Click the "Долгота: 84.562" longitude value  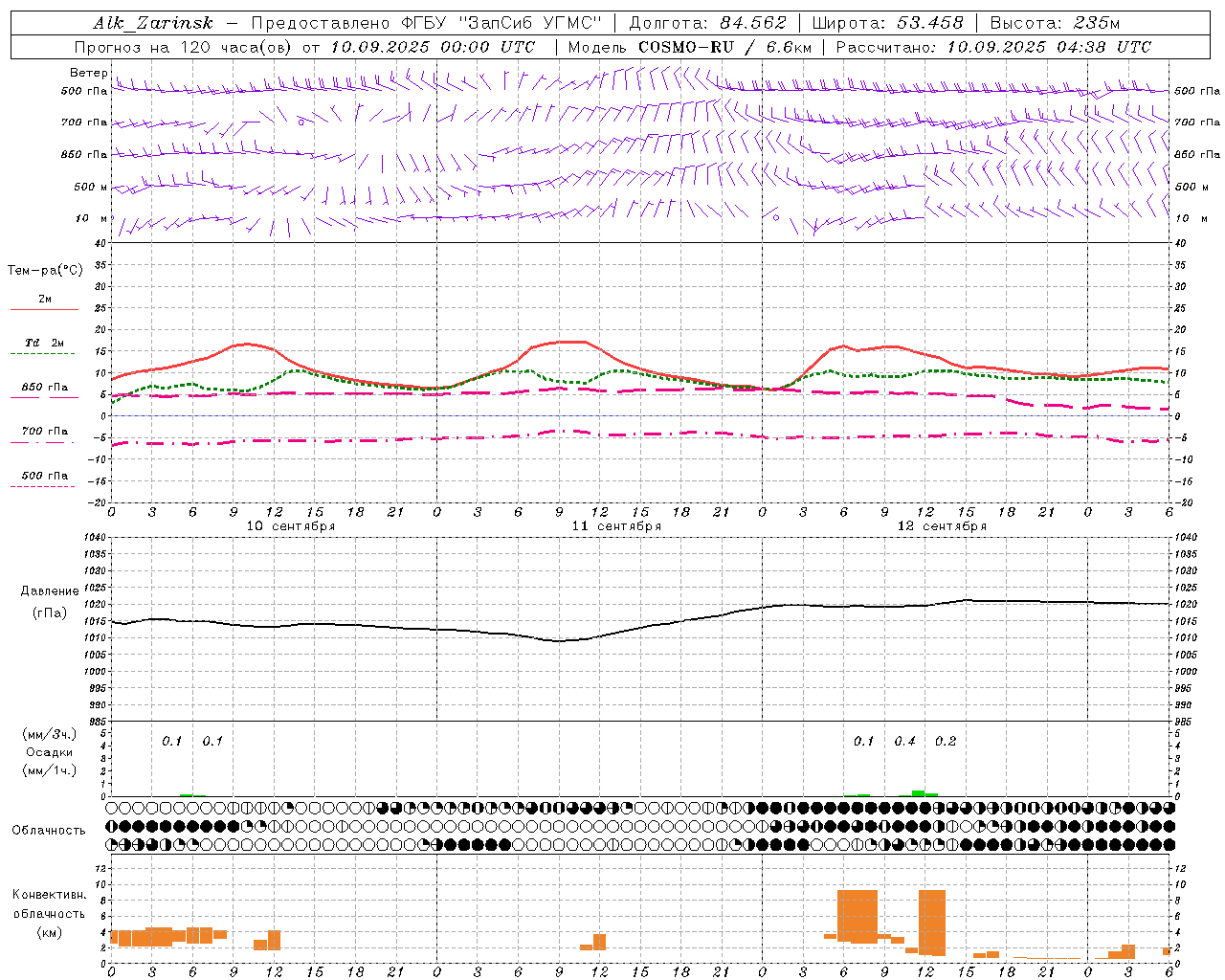(707, 23)
